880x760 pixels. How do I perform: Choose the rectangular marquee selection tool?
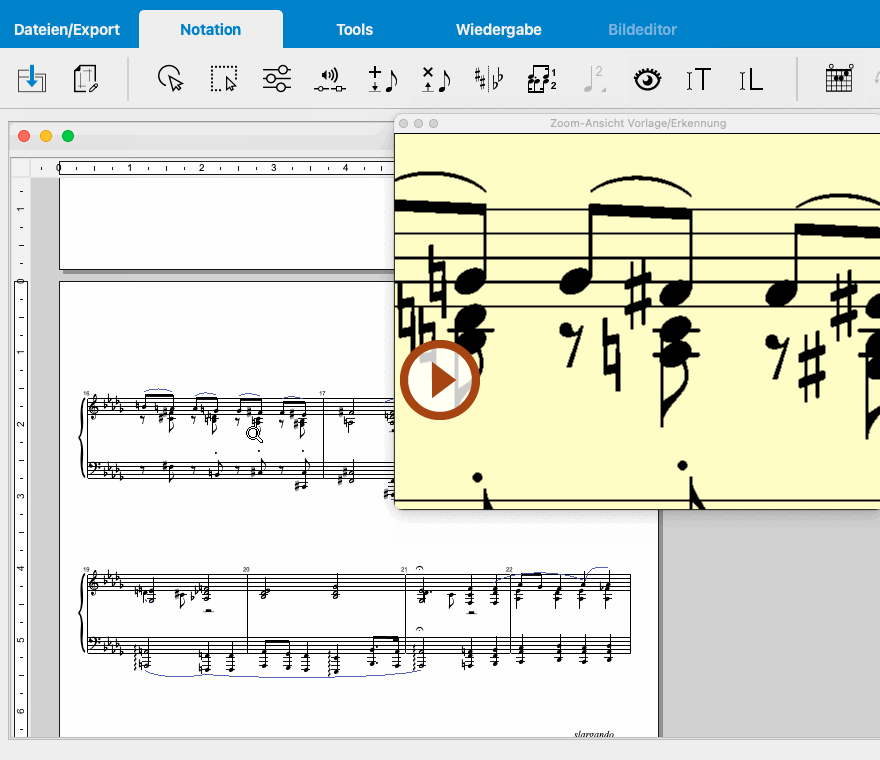(224, 79)
